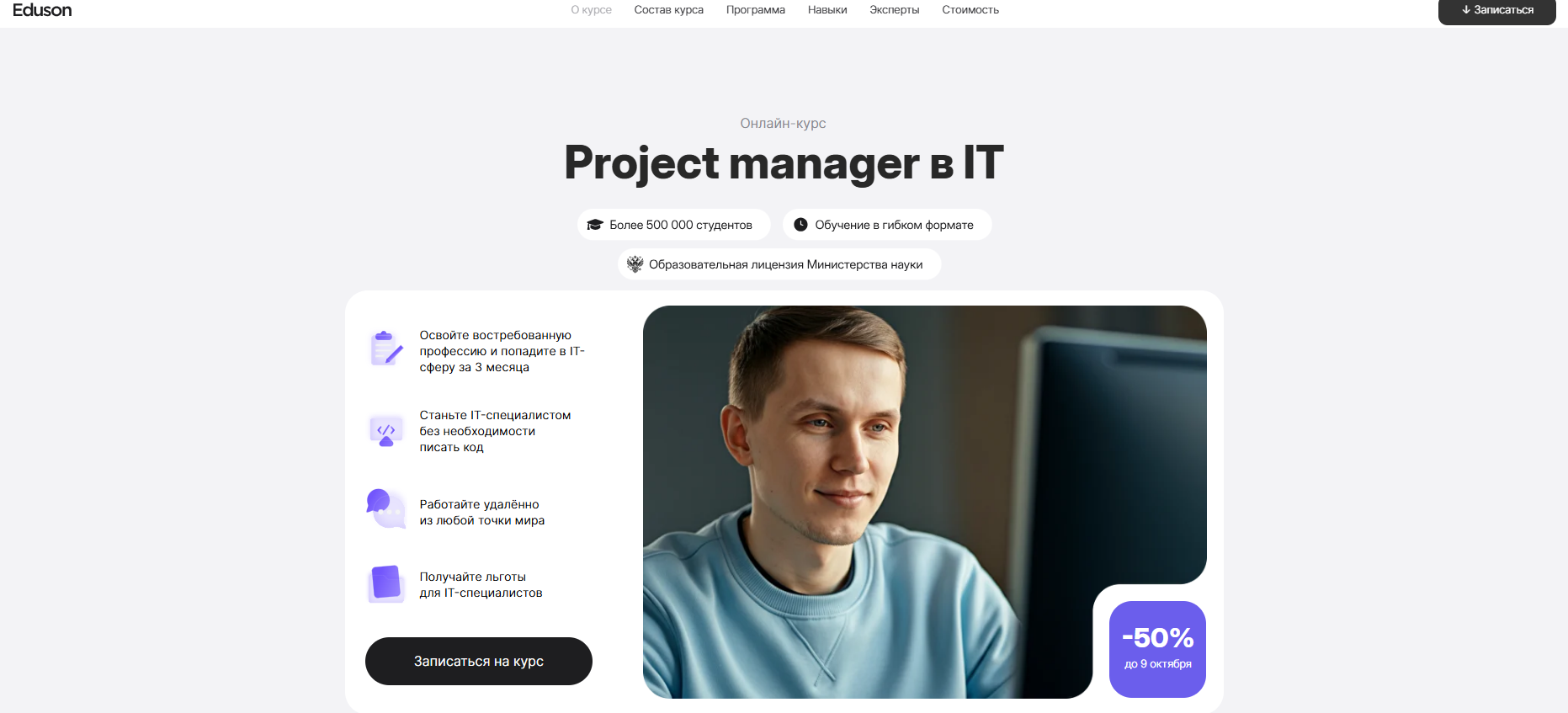Click the coat of arms license icon

point(635,264)
